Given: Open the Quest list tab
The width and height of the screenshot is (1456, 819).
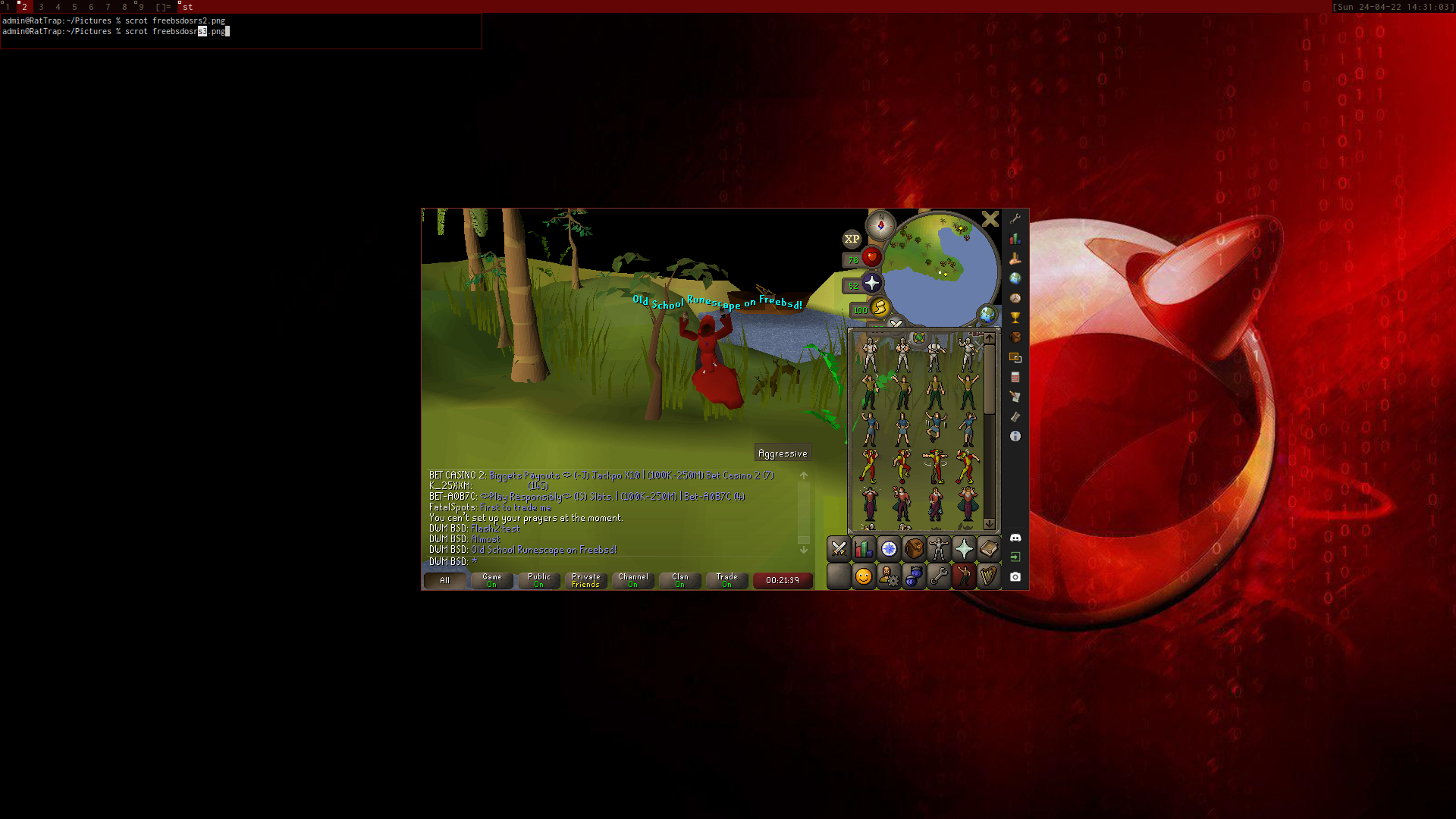Looking at the screenshot, I should click(x=889, y=548).
